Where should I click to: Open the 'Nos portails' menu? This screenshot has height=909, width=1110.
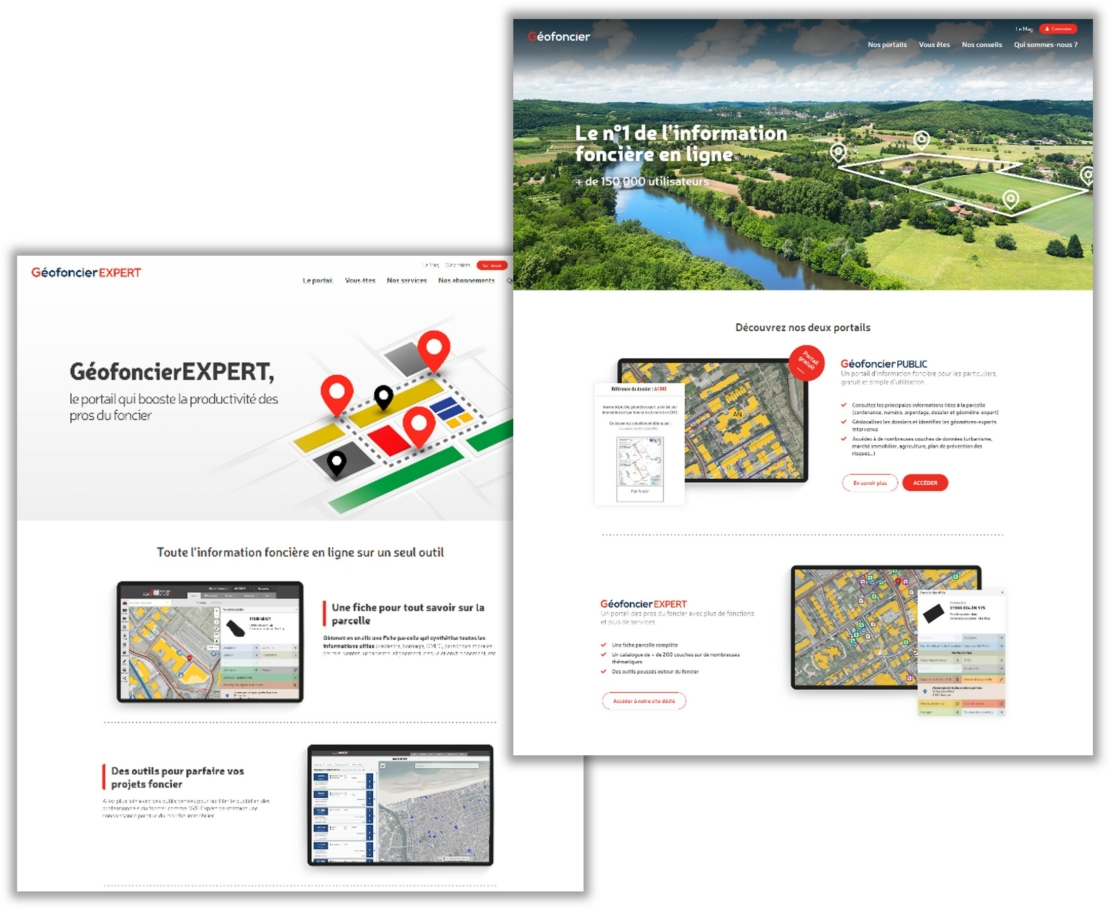pyautogui.click(x=887, y=45)
